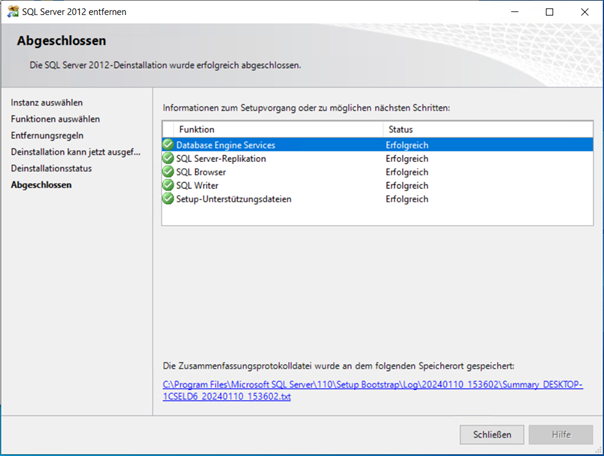604x456 pixels.
Task: Click the green checkmark beside Setup-Unterstützungsdateien
Action: [168, 199]
